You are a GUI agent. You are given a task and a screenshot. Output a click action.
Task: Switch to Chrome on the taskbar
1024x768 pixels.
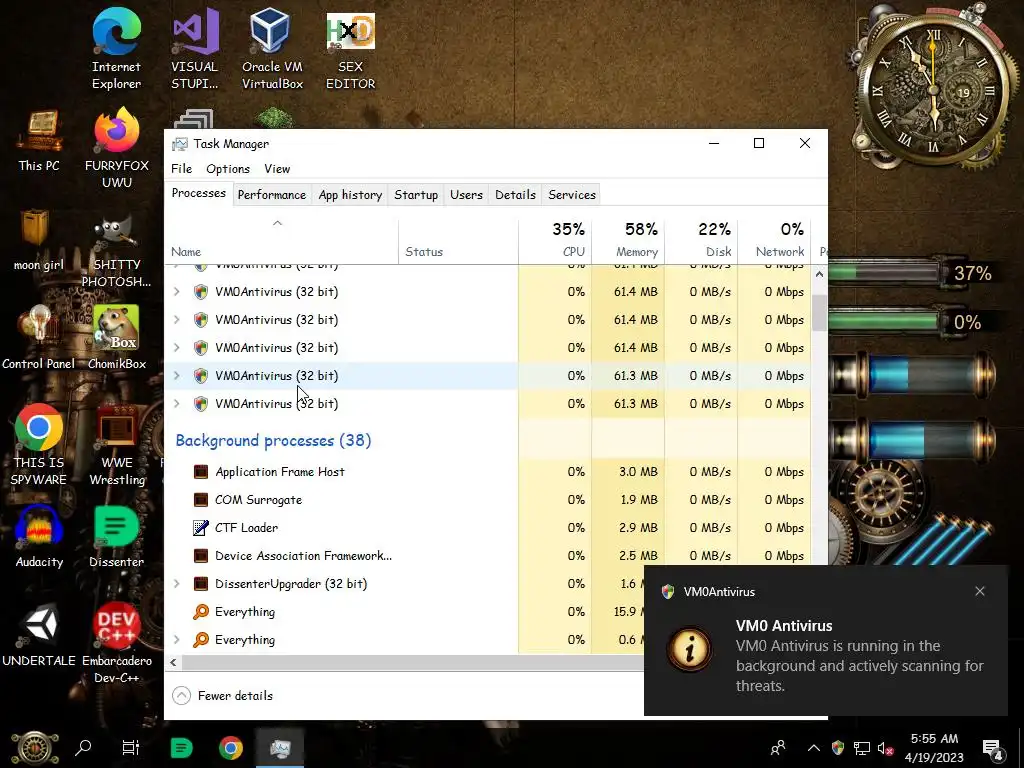231,748
